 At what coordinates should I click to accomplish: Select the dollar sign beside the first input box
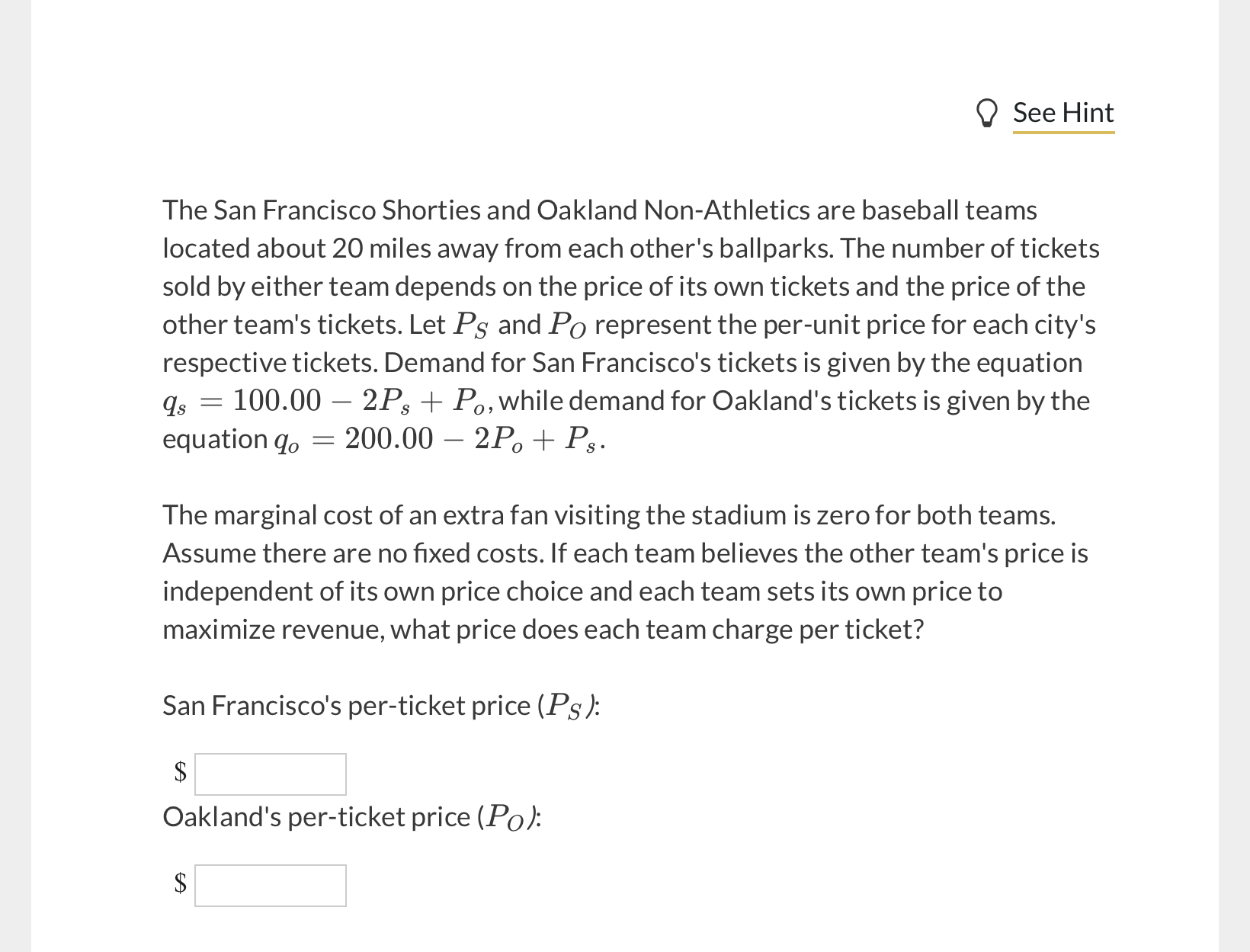pos(179,773)
